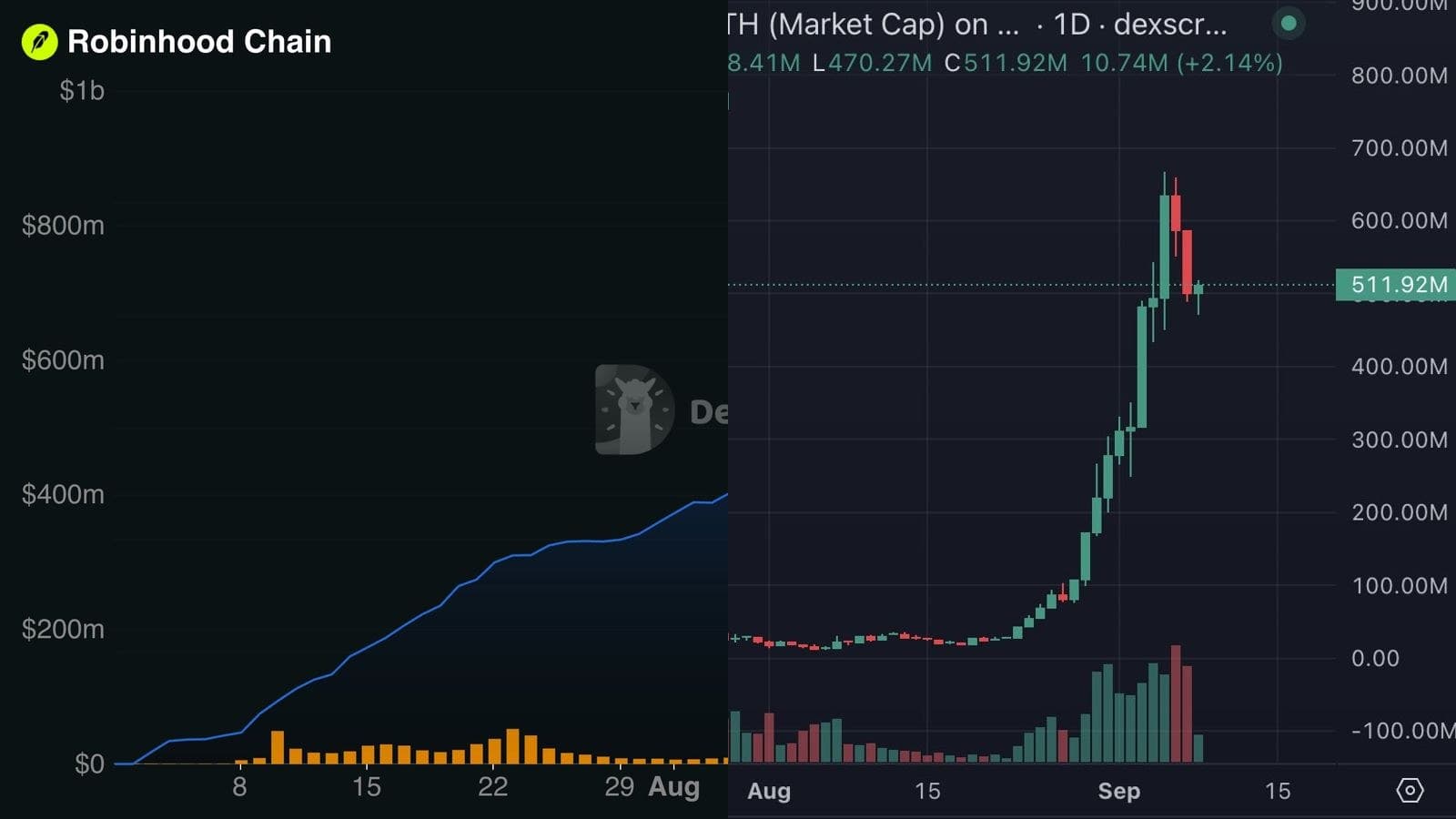Screen dimensions: 1456x819
Task: Click the Aug label on Robinhood Chain chart axis
Action: [673, 786]
